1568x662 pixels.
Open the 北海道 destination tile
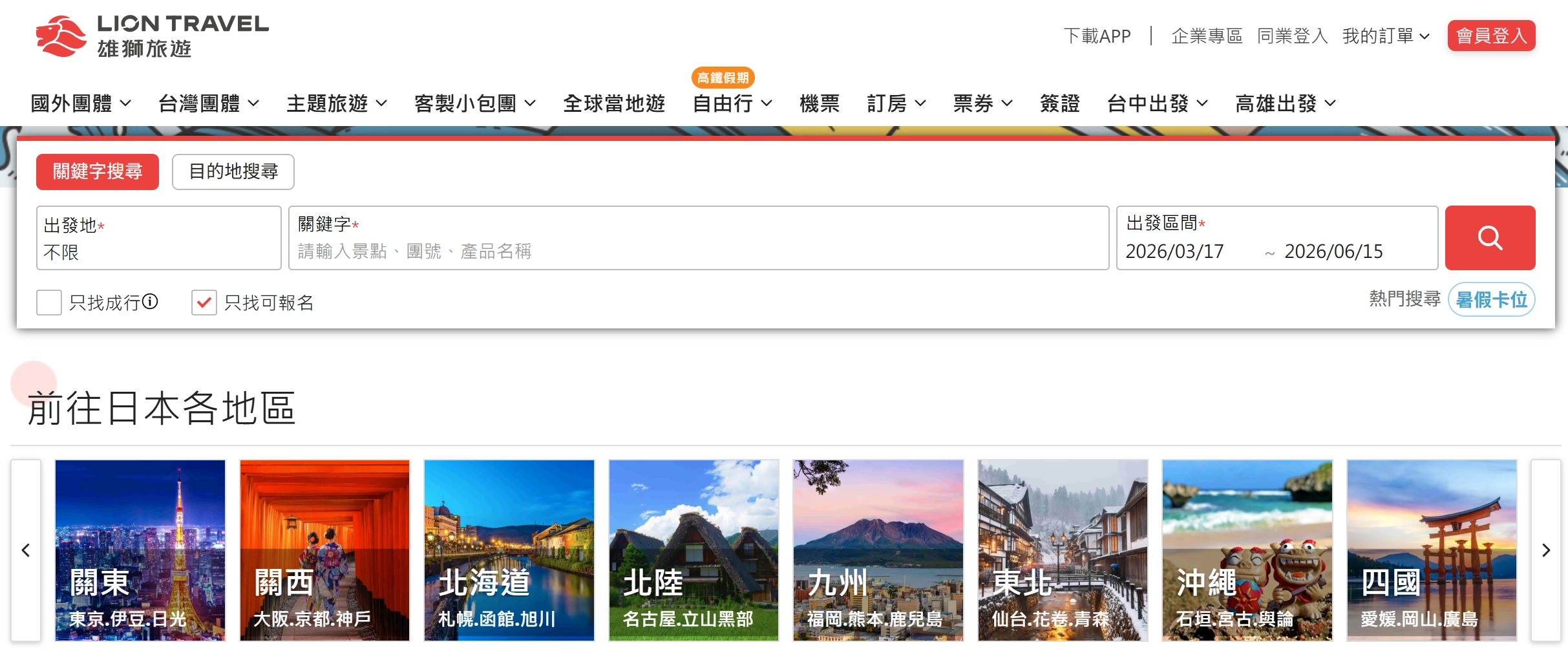(509, 550)
